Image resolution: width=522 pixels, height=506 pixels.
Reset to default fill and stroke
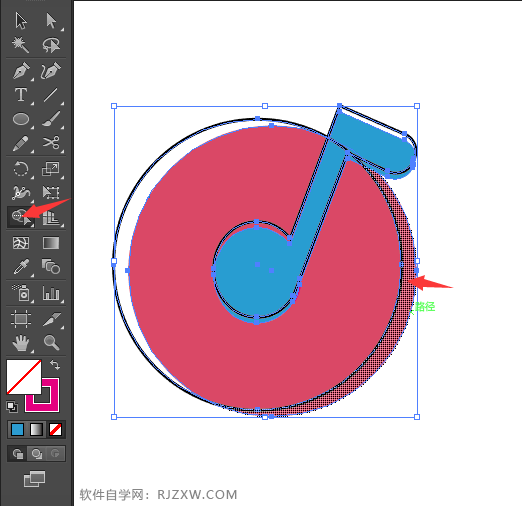coord(12,407)
